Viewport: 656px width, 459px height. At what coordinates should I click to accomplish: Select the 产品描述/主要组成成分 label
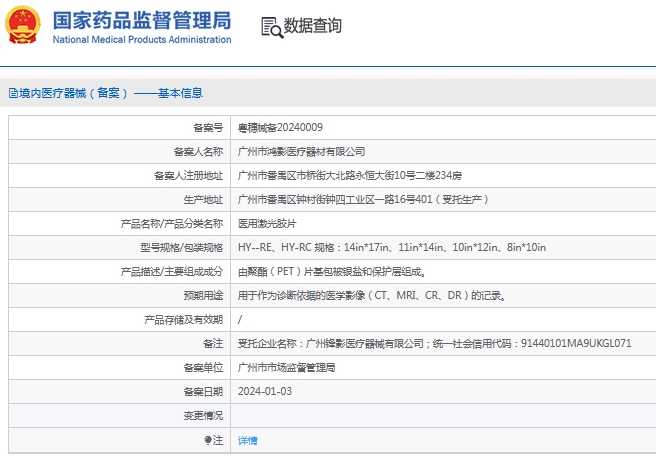pos(172,272)
